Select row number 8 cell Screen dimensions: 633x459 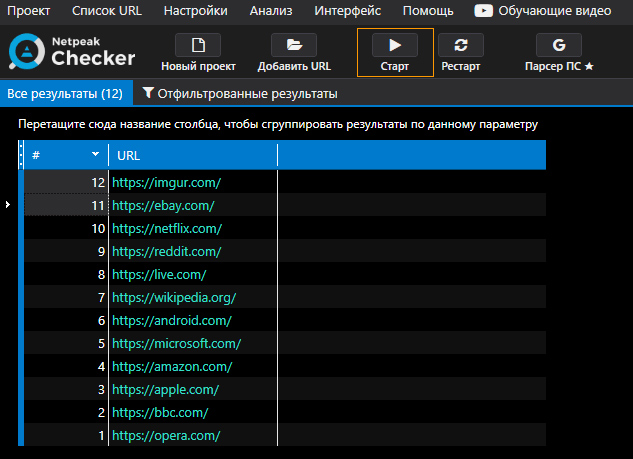[x=66, y=274]
